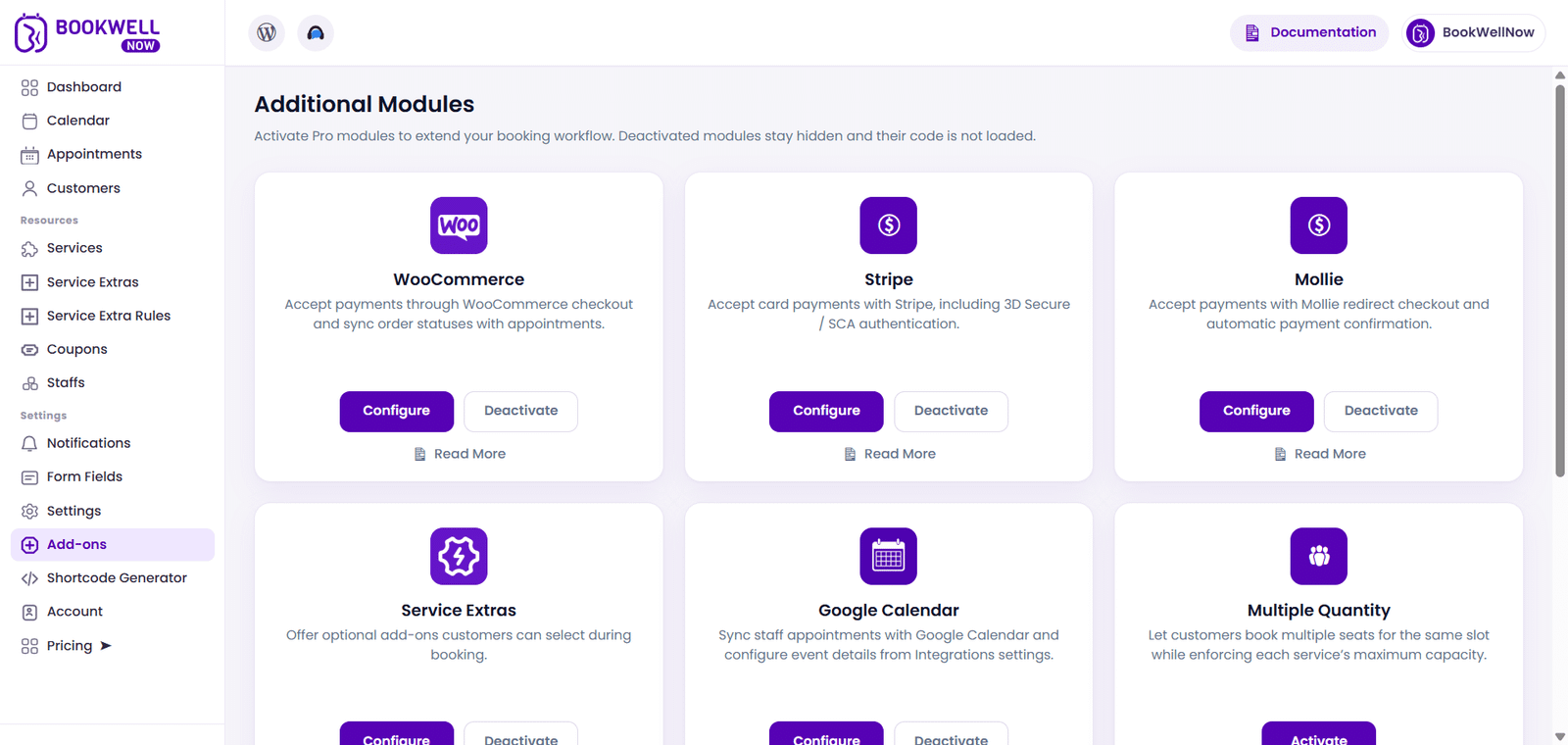Click the WordPress logo icon in header
1568x745 pixels.
(x=267, y=32)
